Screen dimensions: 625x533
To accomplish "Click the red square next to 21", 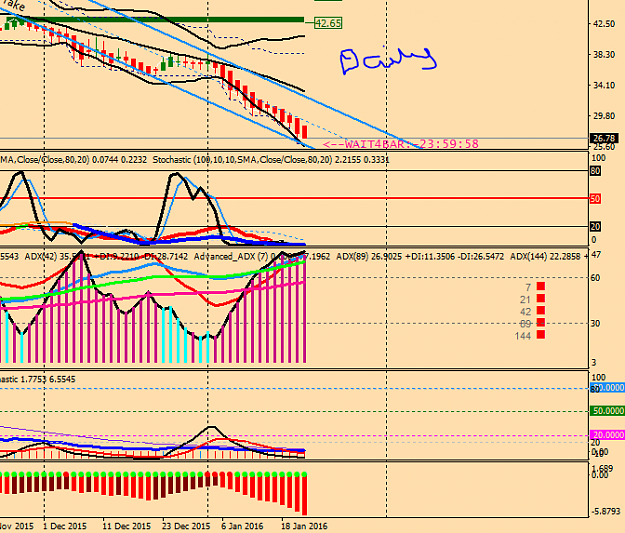I will pos(540,298).
